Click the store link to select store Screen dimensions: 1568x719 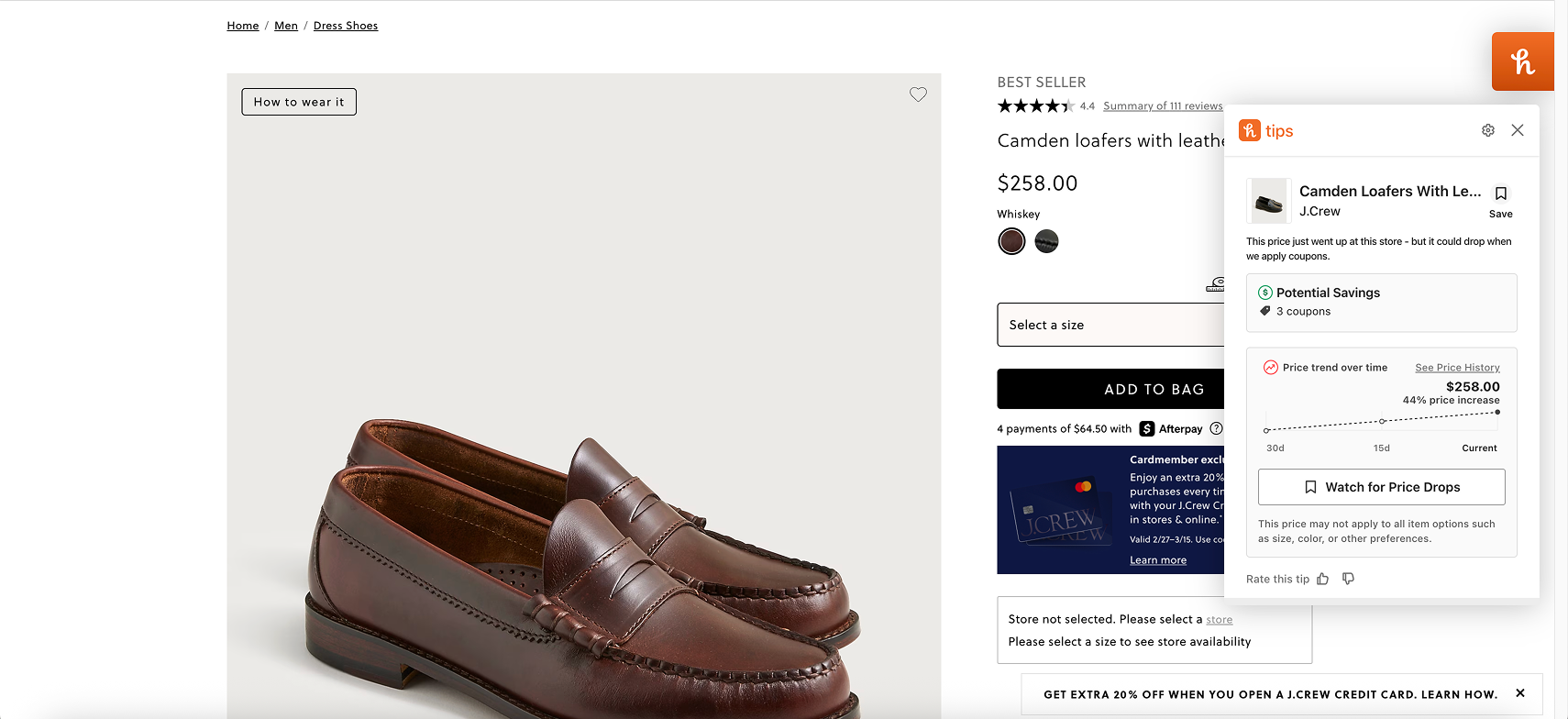[x=1220, y=620]
